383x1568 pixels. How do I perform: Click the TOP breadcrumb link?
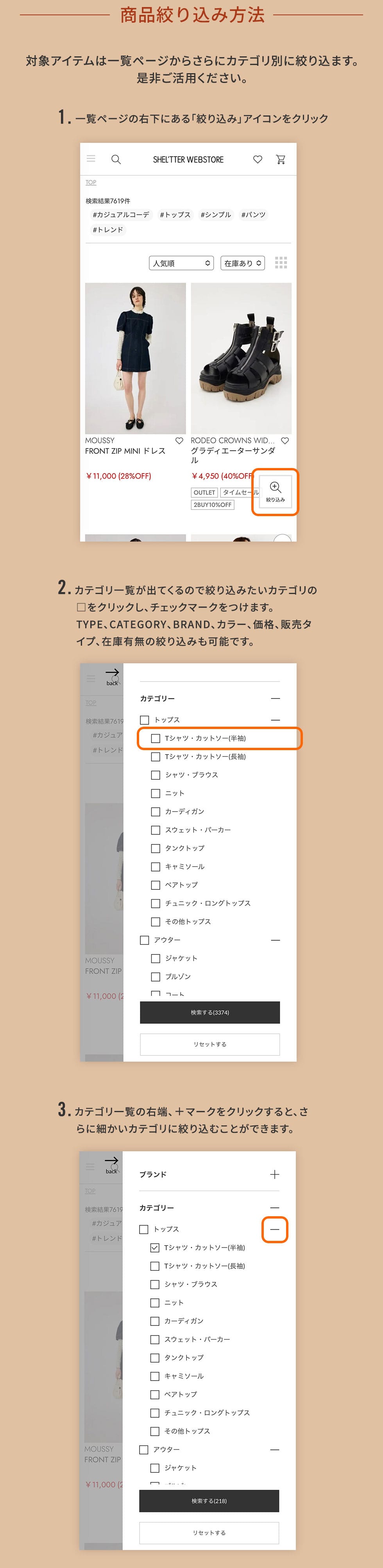(91, 183)
